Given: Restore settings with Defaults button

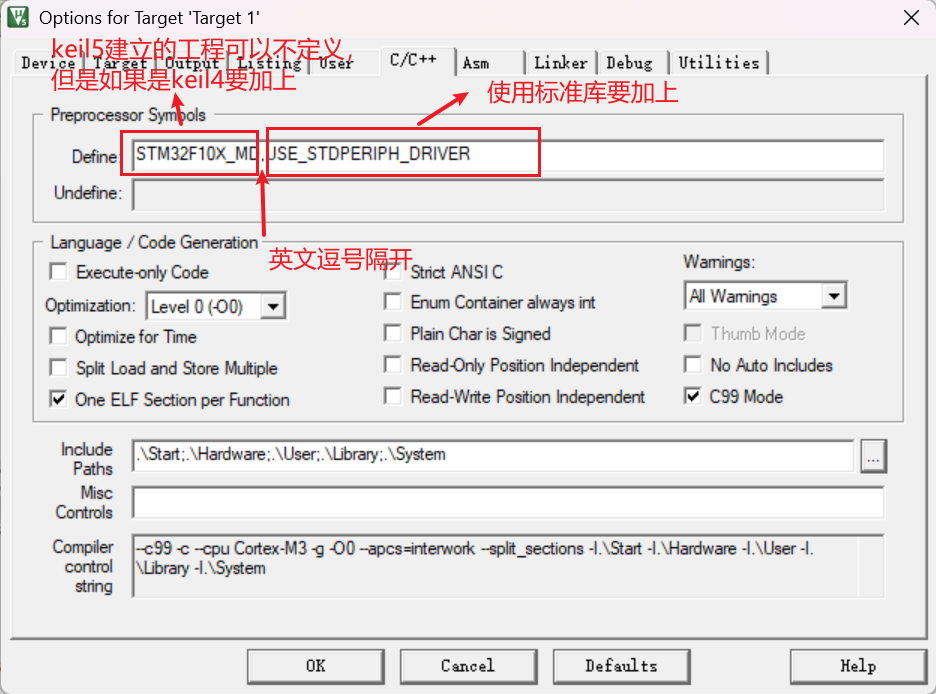Looking at the screenshot, I should pyautogui.click(x=621, y=666).
